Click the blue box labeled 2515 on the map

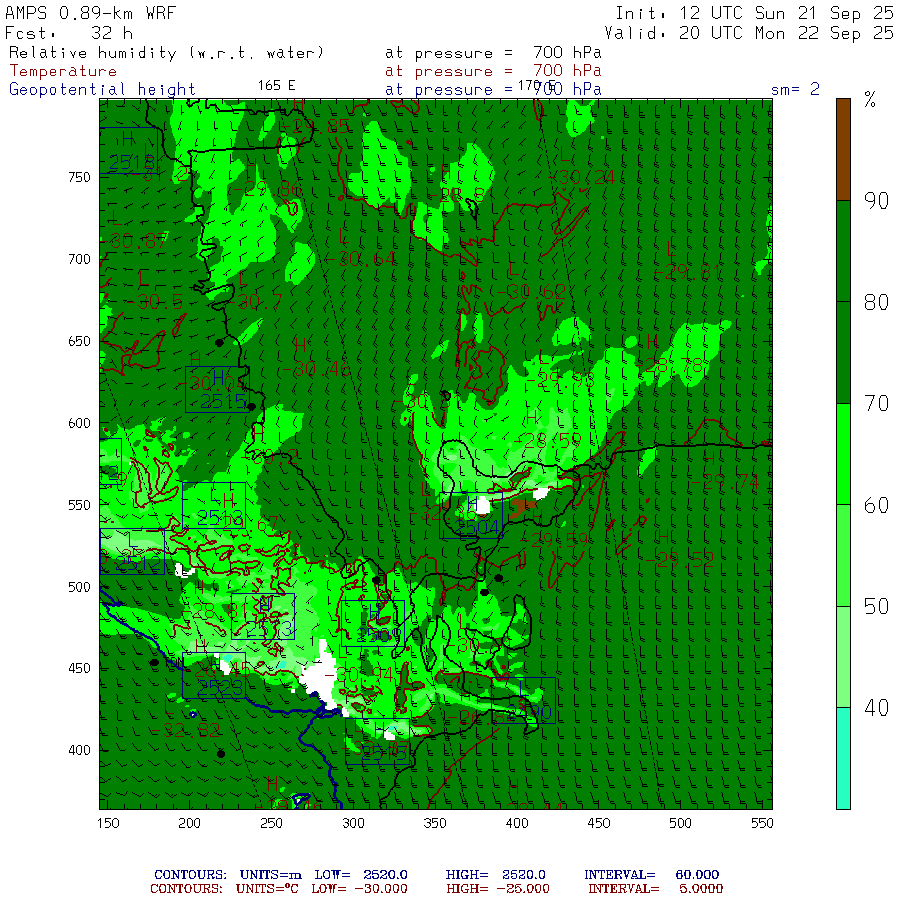(x=217, y=390)
